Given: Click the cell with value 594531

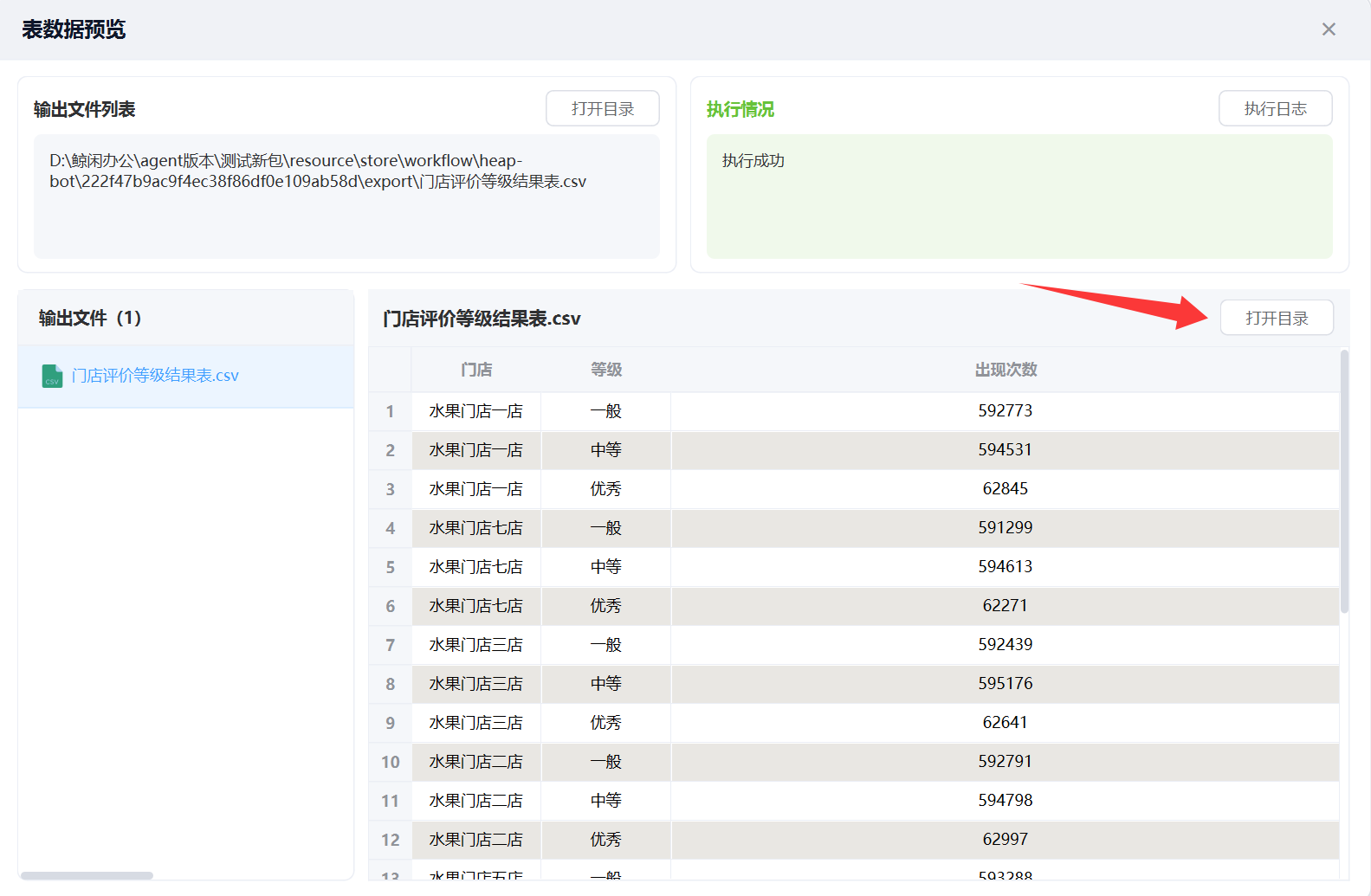Looking at the screenshot, I should 1005,450.
